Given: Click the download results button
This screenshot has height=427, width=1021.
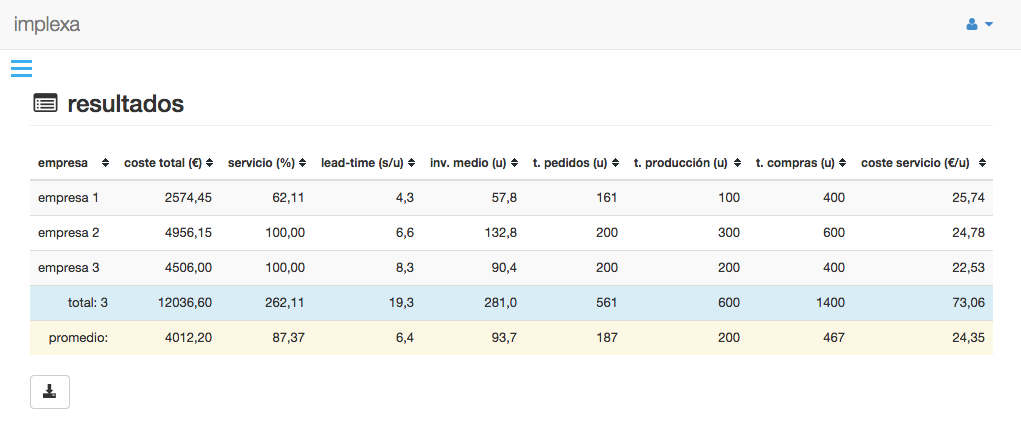Looking at the screenshot, I should pos(50,392).
